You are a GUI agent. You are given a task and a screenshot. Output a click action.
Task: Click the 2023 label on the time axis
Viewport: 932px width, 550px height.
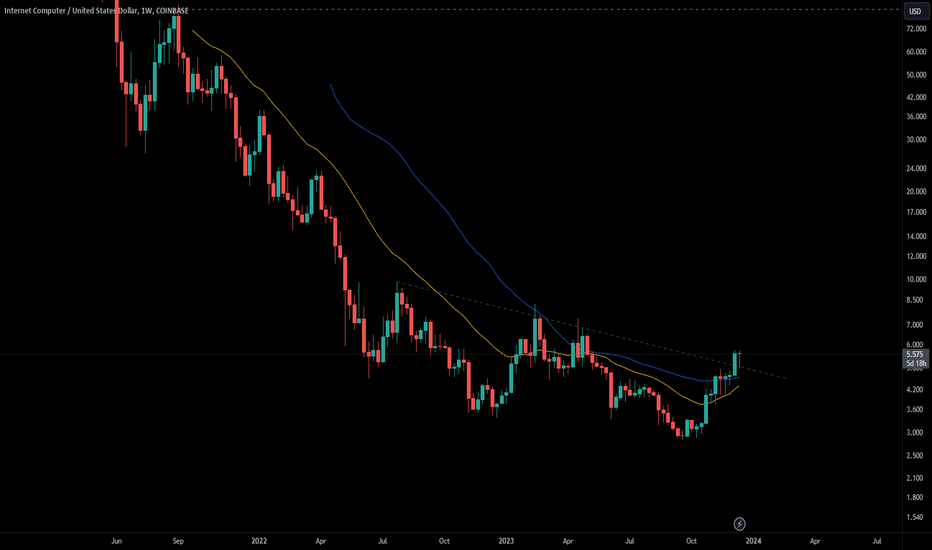pyautogui.click(x=506, y=541)
